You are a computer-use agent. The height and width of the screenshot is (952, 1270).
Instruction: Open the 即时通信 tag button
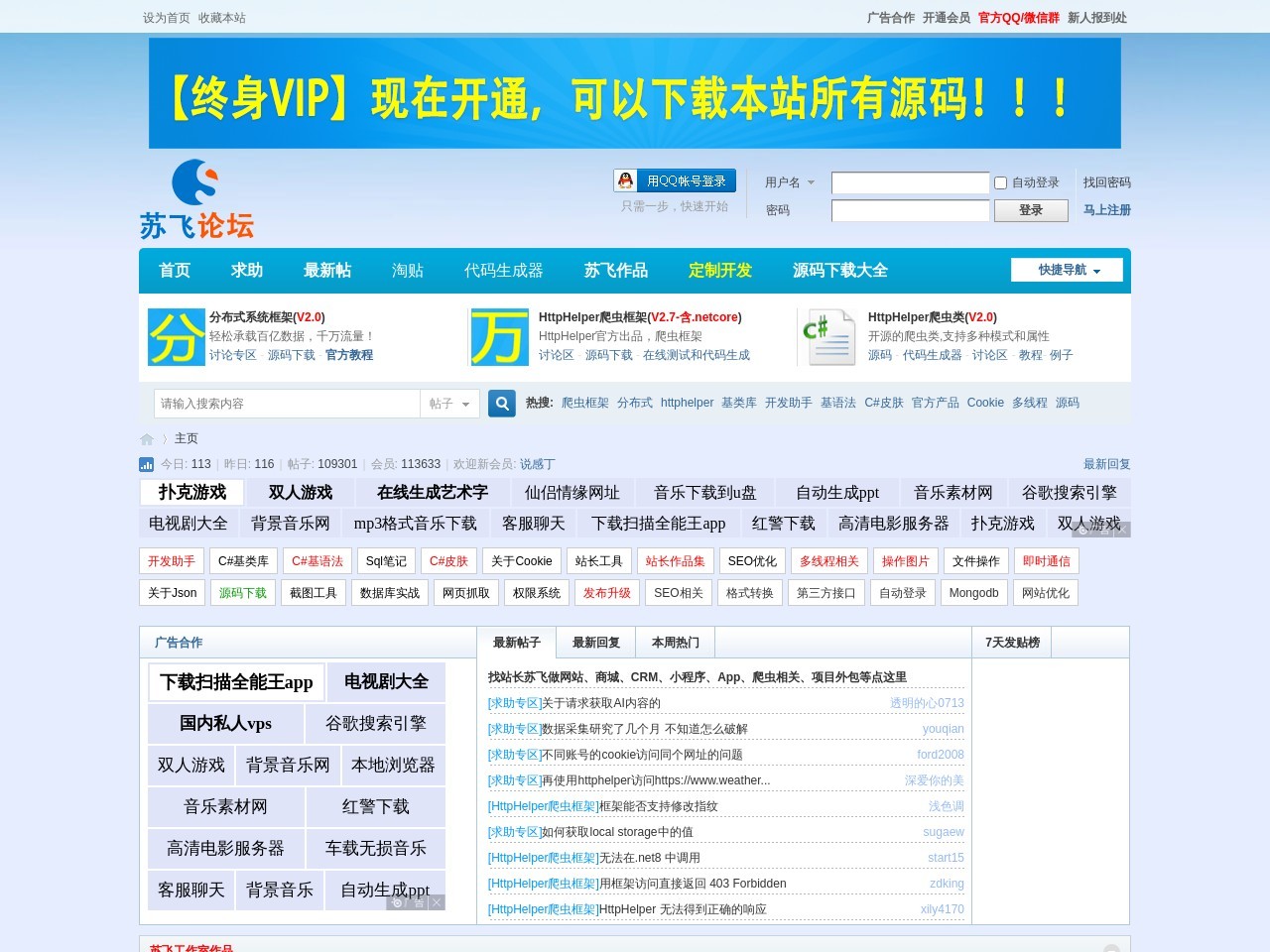coord(1047,561)
